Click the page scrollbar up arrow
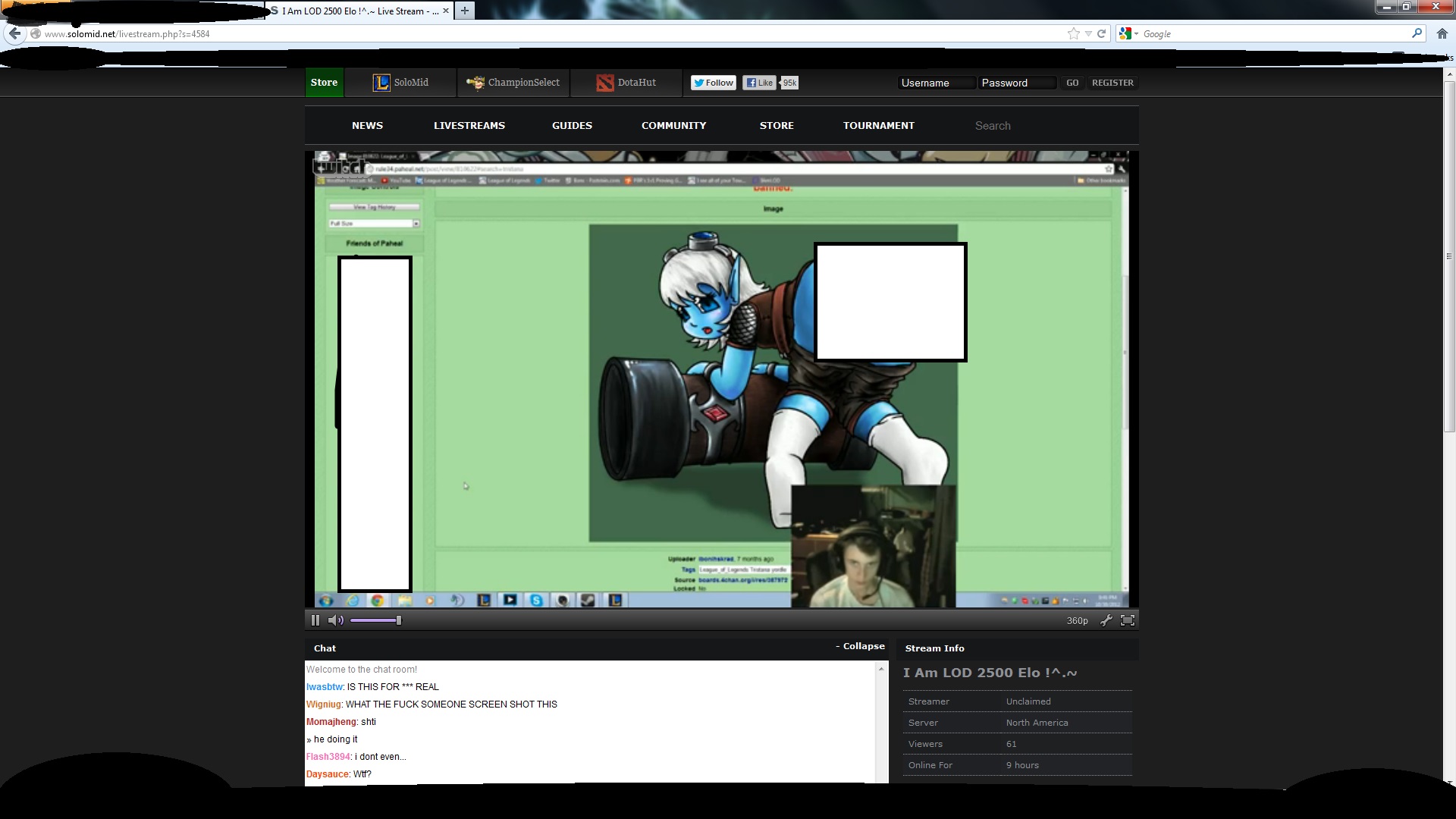The image size is (1456, 819). tap(1449, 74)
